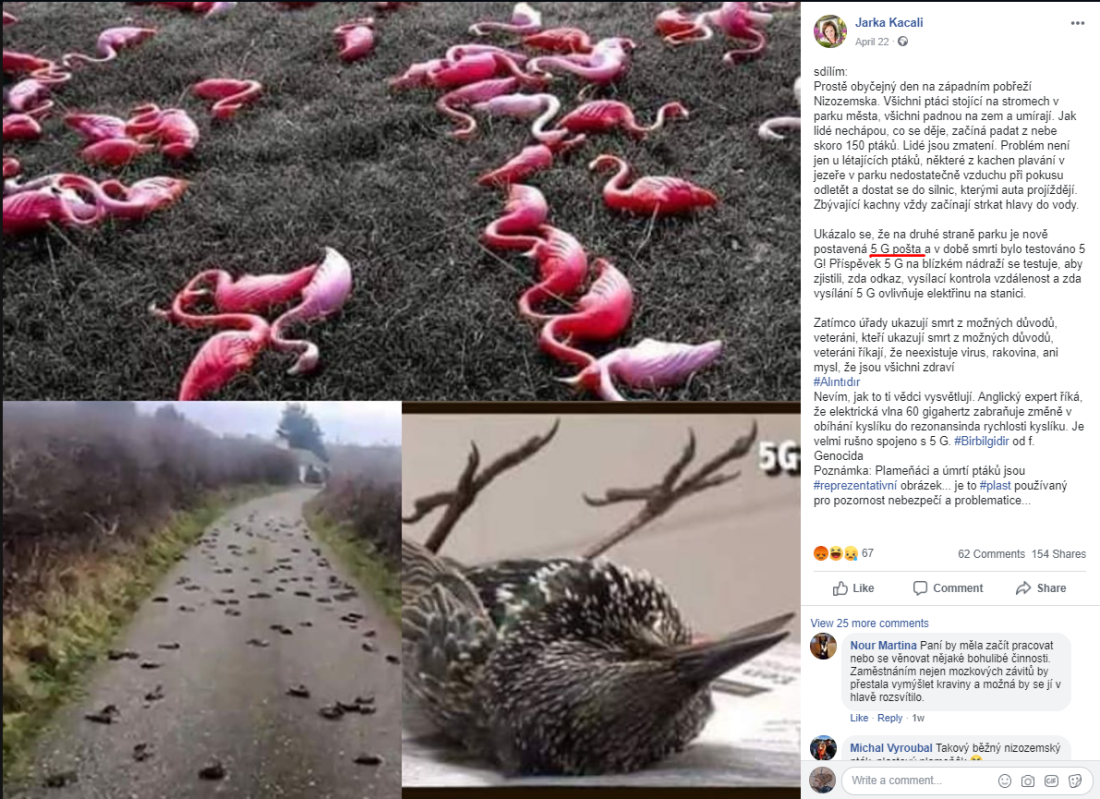Reply to Nour Martina's comment

click(x=890, y=718)
